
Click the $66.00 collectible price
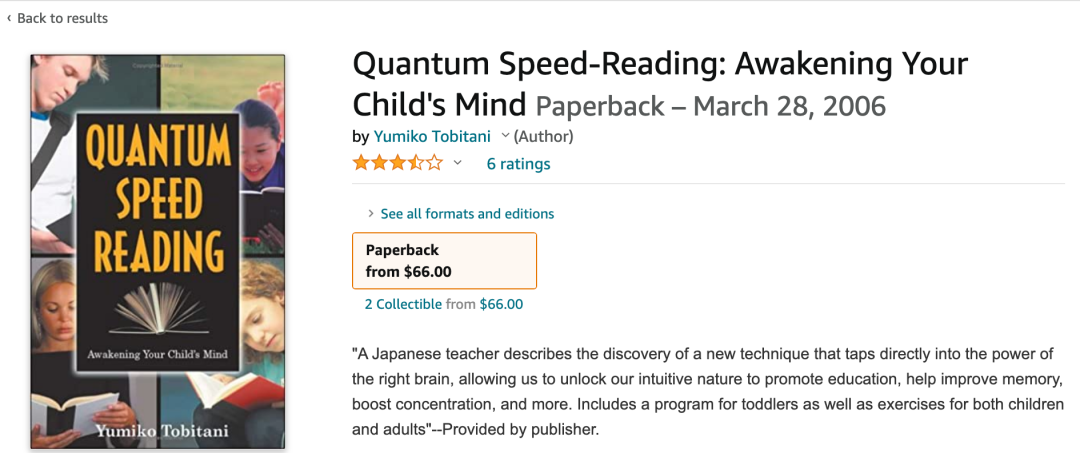click(501, 304)
